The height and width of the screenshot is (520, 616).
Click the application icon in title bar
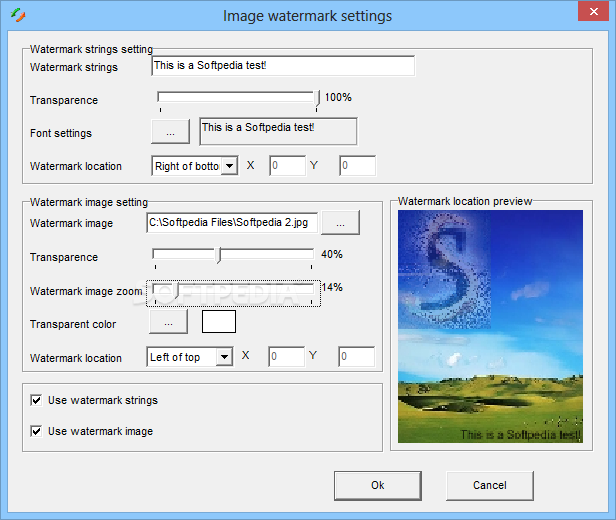[18, 15]
